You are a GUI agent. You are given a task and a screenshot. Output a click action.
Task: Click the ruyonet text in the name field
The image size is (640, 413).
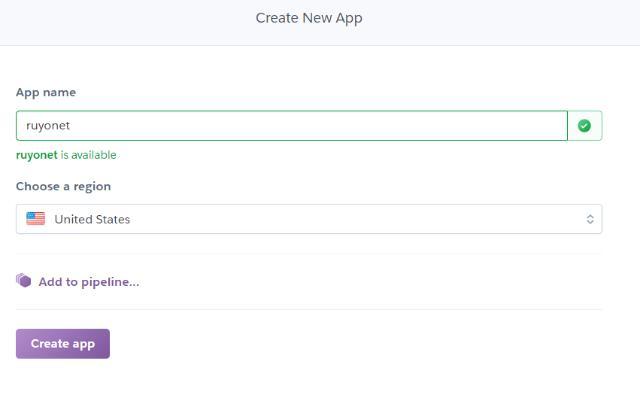click(48, 126)
